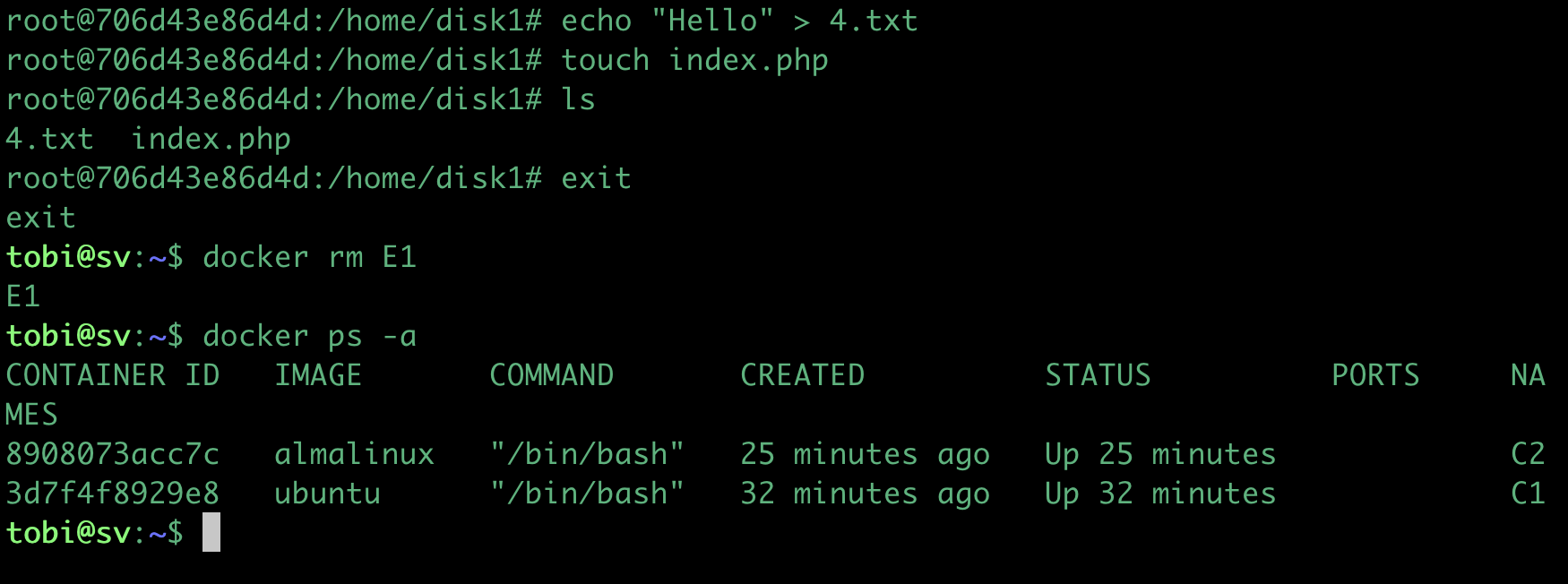
Task: Click the COMMAND column header
Action: pyautogui.click(x=551, y=375)
